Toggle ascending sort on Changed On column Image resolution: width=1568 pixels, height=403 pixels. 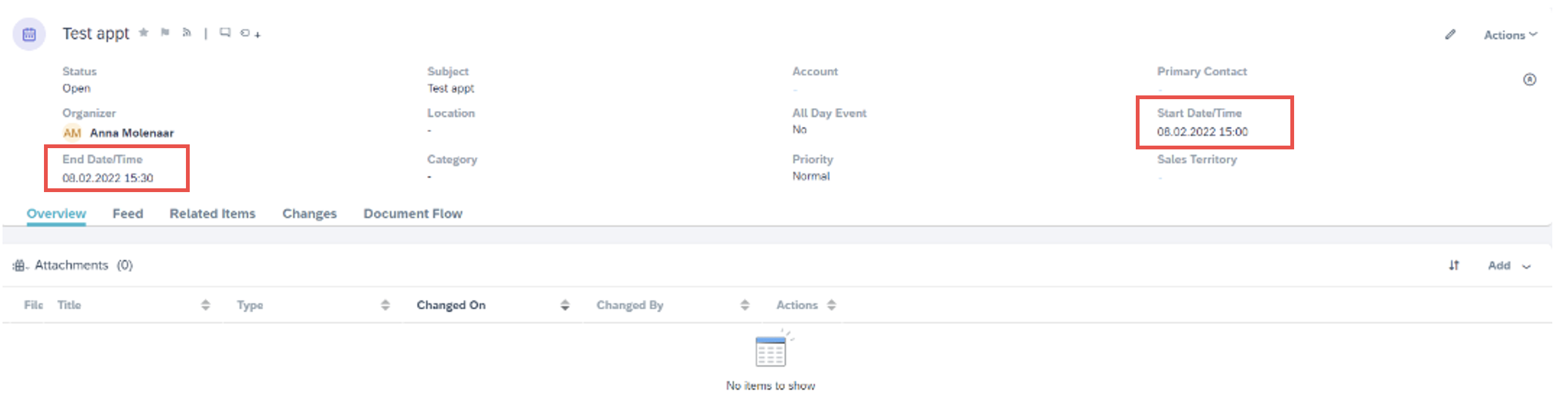(564, 305)
